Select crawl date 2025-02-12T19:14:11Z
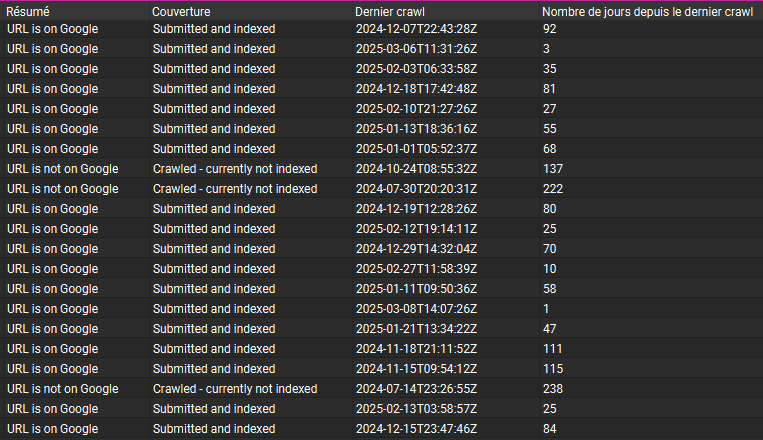The height and width of the screenshot is (440, 763). 417,228
